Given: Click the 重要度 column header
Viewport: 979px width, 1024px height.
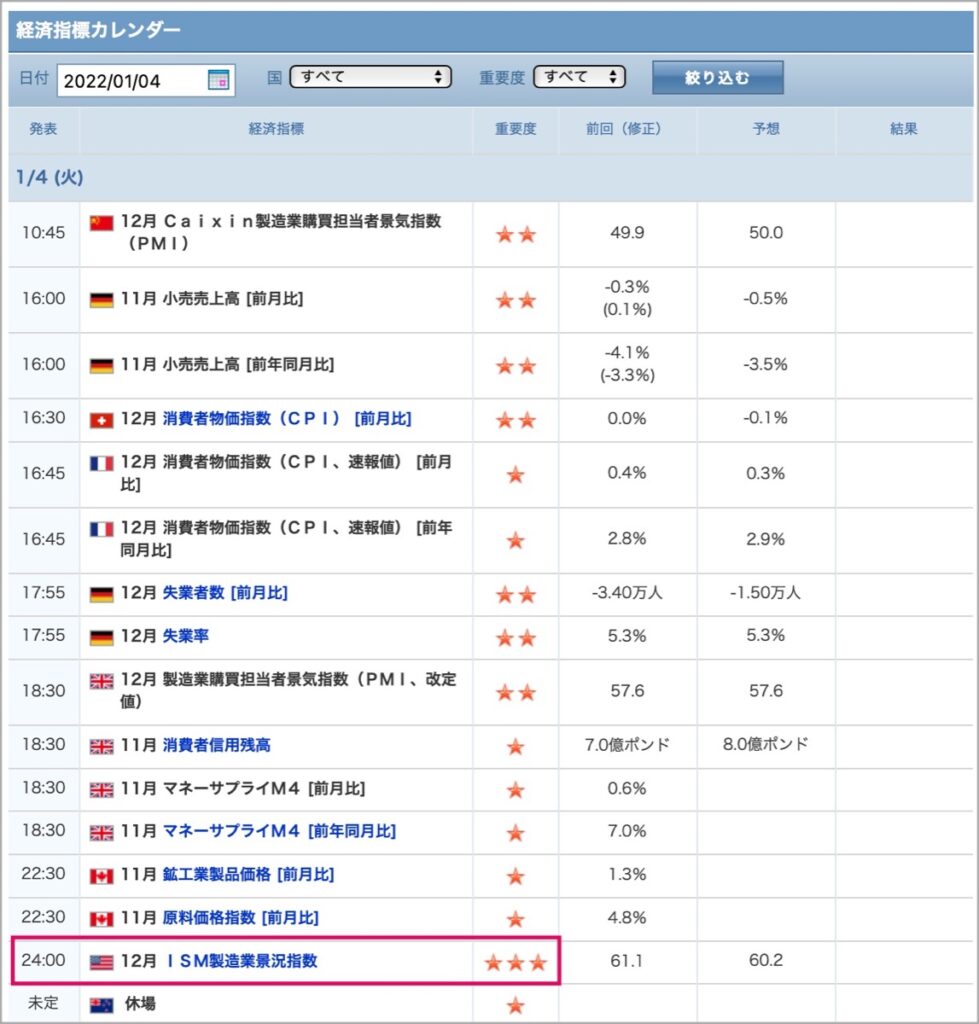Looking at the screenshot, I should click(516, 129).
